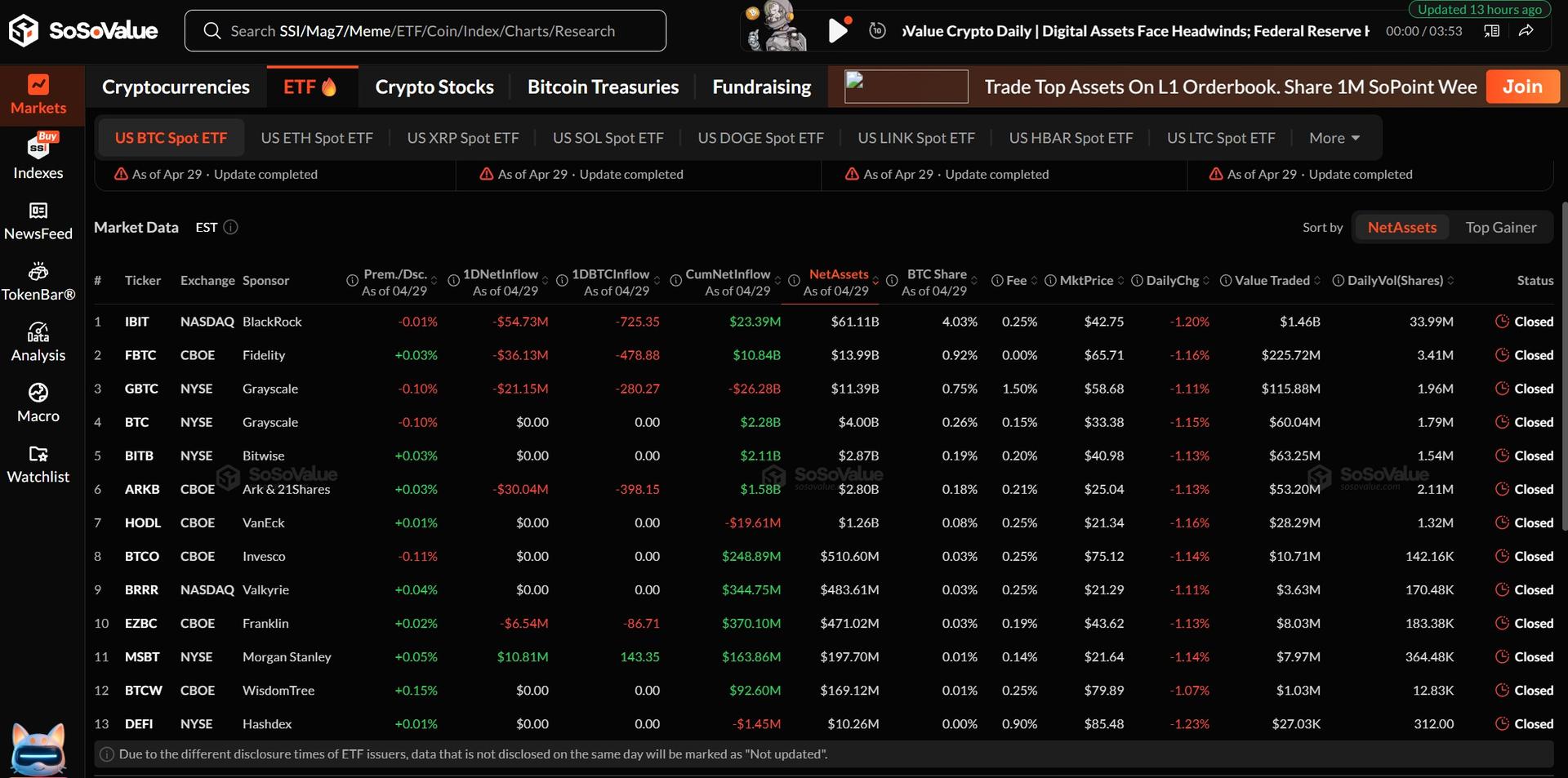Switch sorting to Top Gainer

pos(1500,228)
